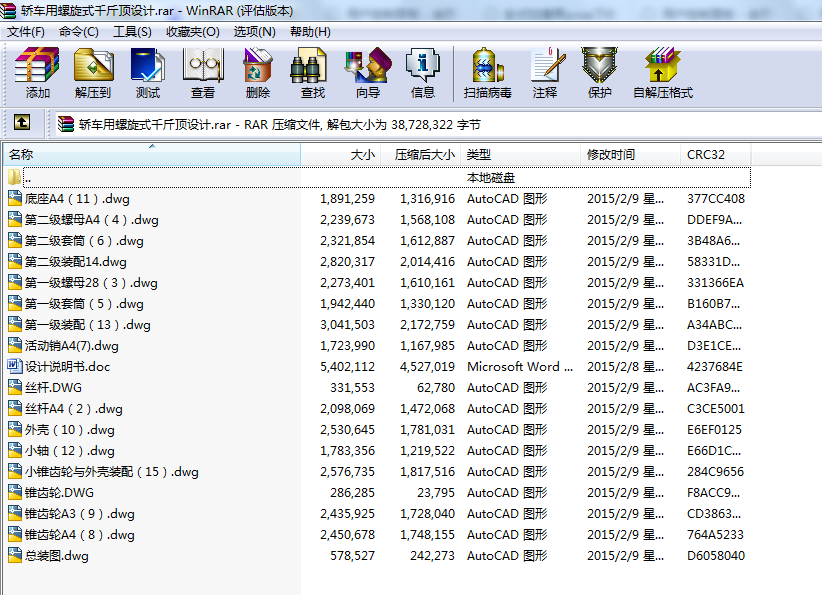The width and height of the screenshot is (822, 595).
Task: Click the 保护 (Protect) shield icon
Action: pyautogui.click(x=599, y=65)
